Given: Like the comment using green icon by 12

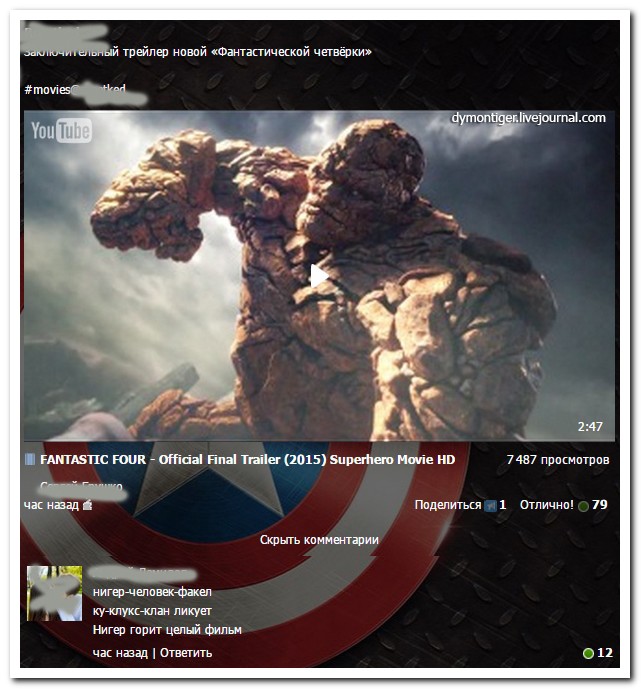Looking at the screenshot, I should point(588,653).
